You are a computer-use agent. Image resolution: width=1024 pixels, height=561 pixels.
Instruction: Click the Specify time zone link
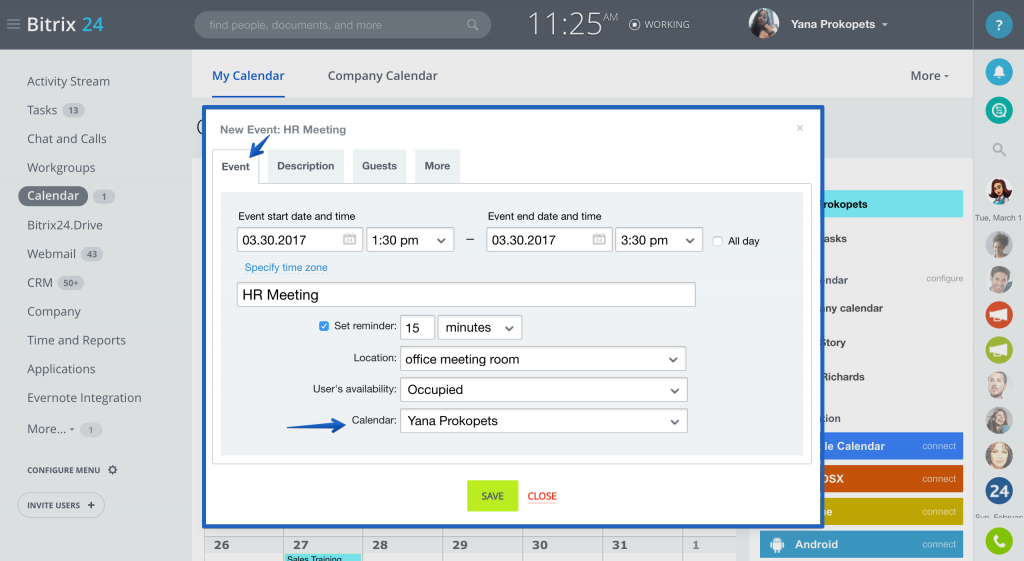(286, 267)
